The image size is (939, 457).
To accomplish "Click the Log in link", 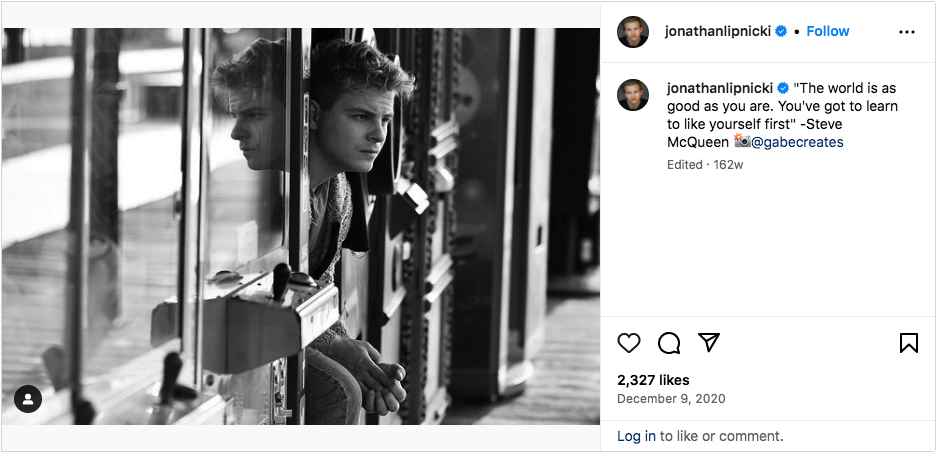I will pos(636,436).
